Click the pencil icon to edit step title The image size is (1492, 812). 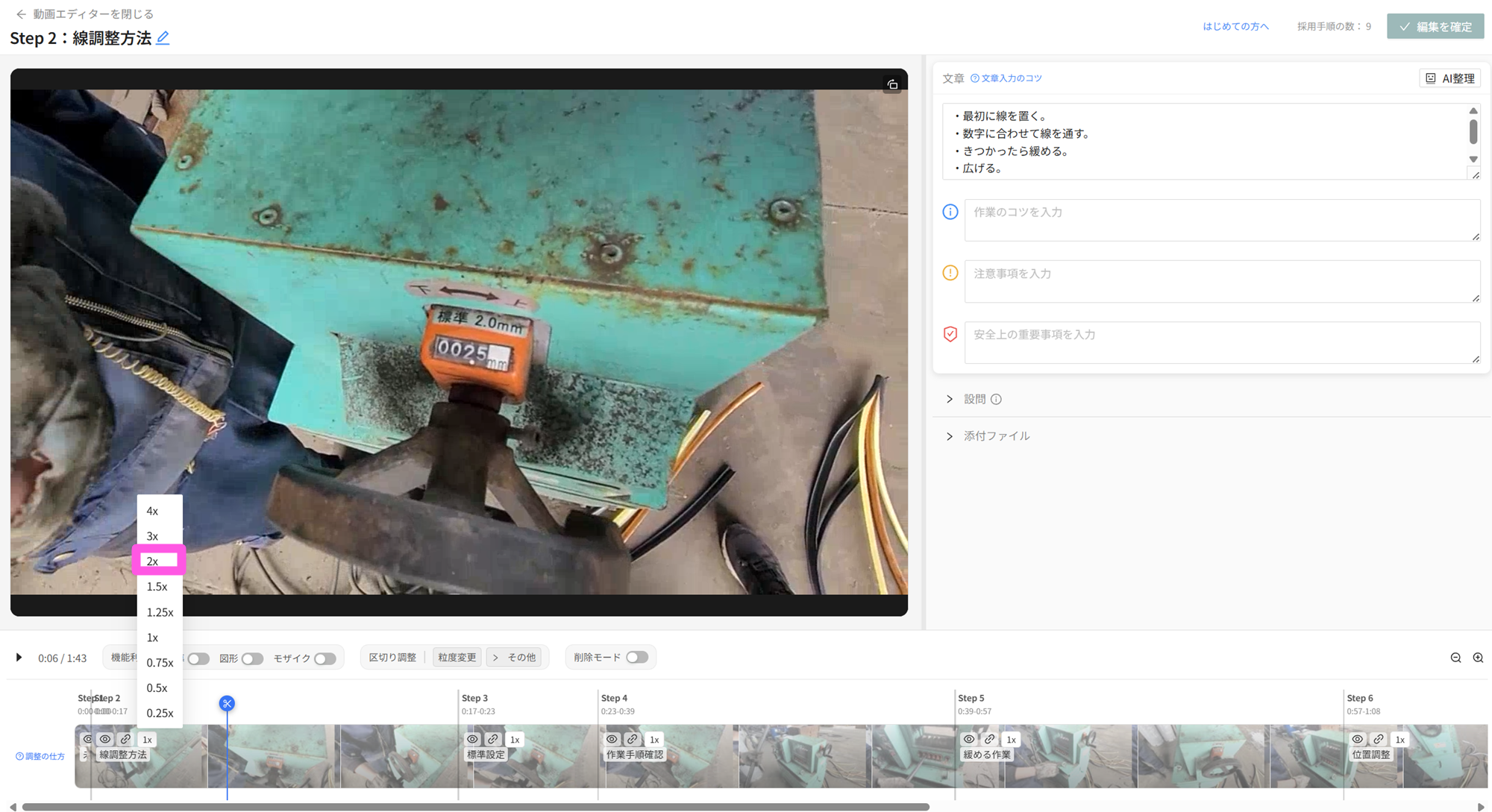(x=163, y=38)
